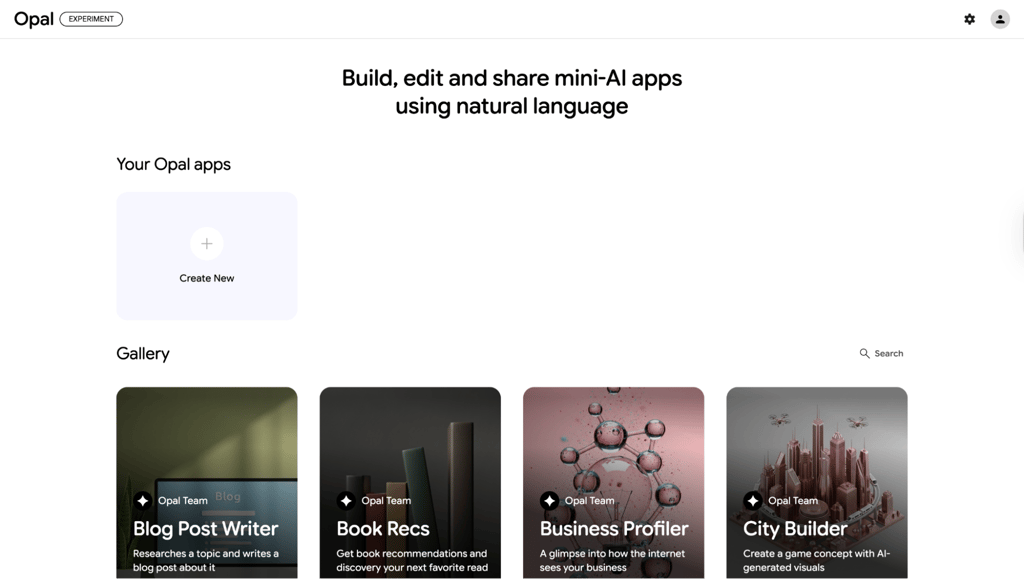Click the Opal Team sparkle icon on Business Profiler

(x=549, y=501)
